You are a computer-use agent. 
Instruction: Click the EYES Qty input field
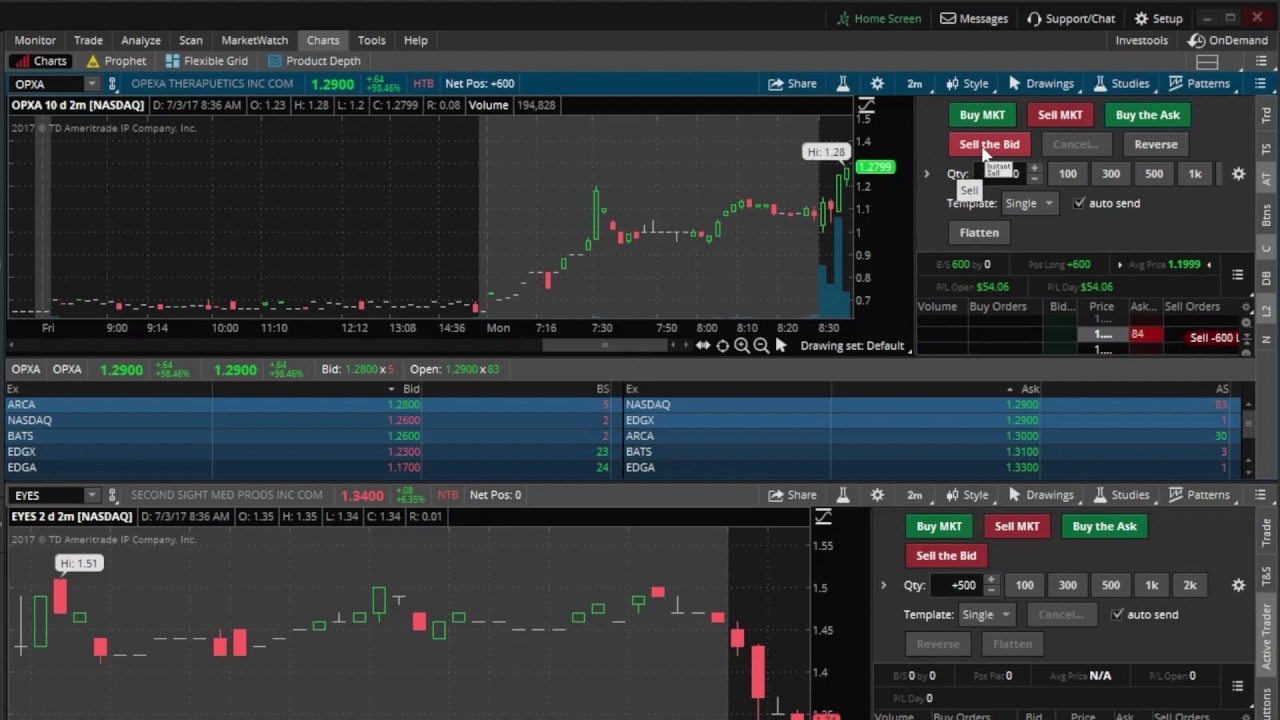[x=958, y=585]
